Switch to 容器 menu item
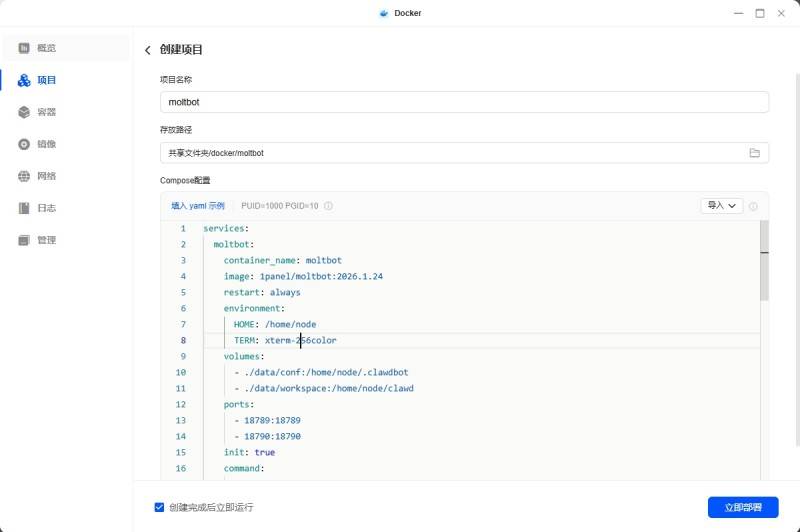Viewport: 800px width, 532px height. click(66, 112)
